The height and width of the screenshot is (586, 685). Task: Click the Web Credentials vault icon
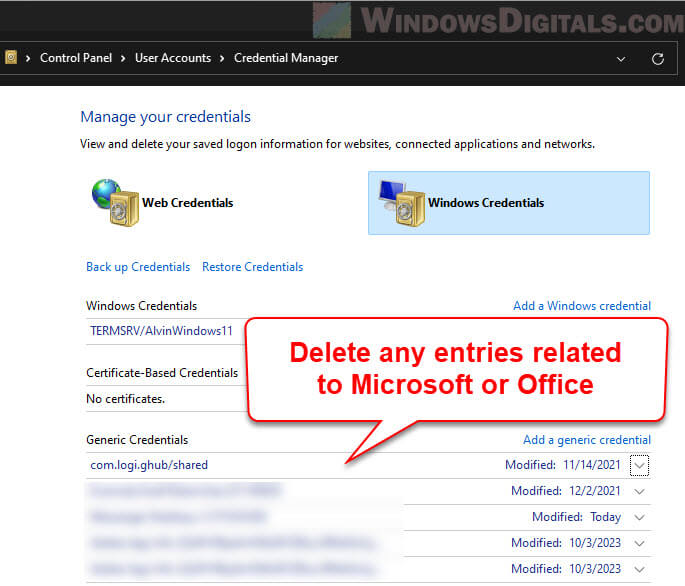(115, 202)
